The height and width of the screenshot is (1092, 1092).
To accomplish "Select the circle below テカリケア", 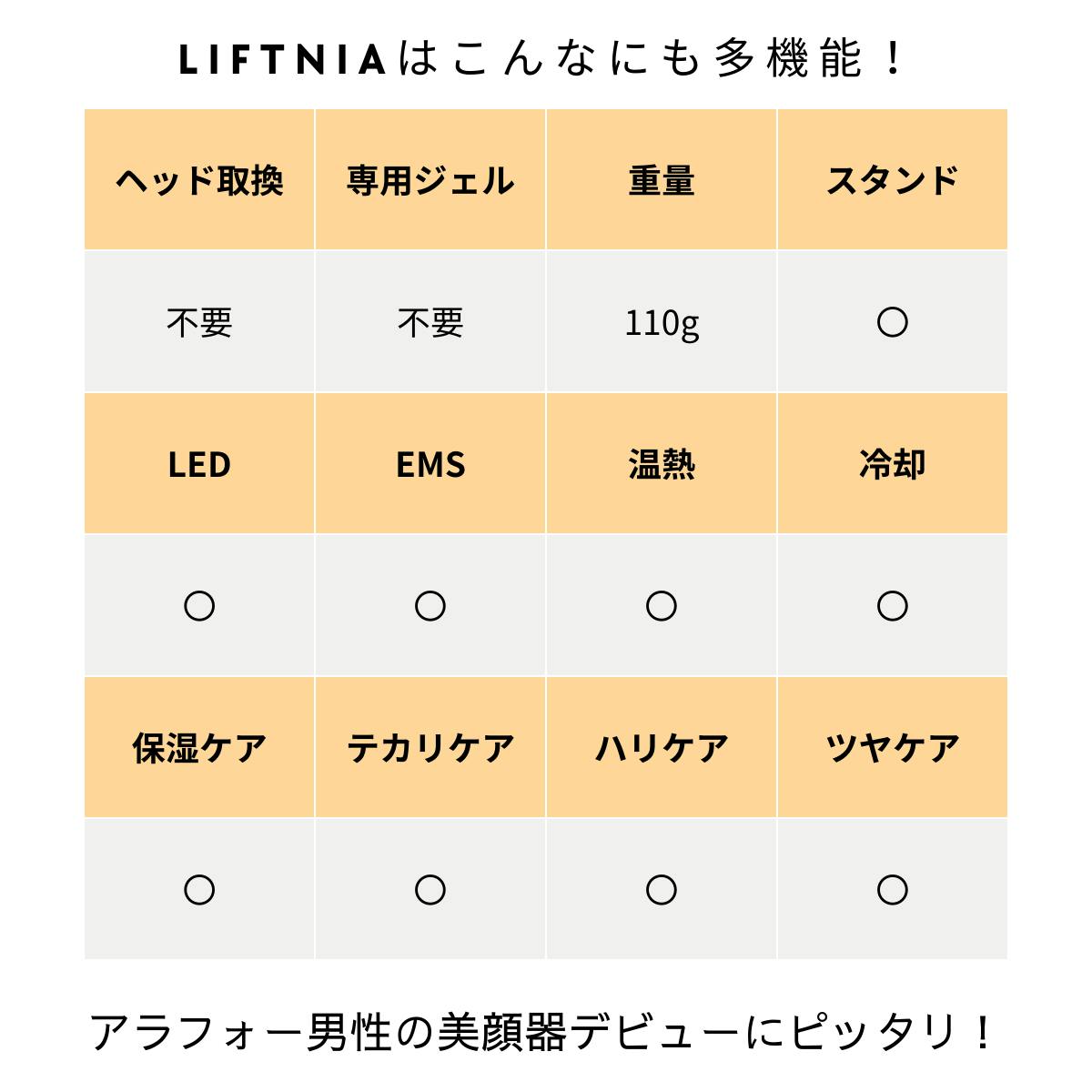I will coord(430,890).
